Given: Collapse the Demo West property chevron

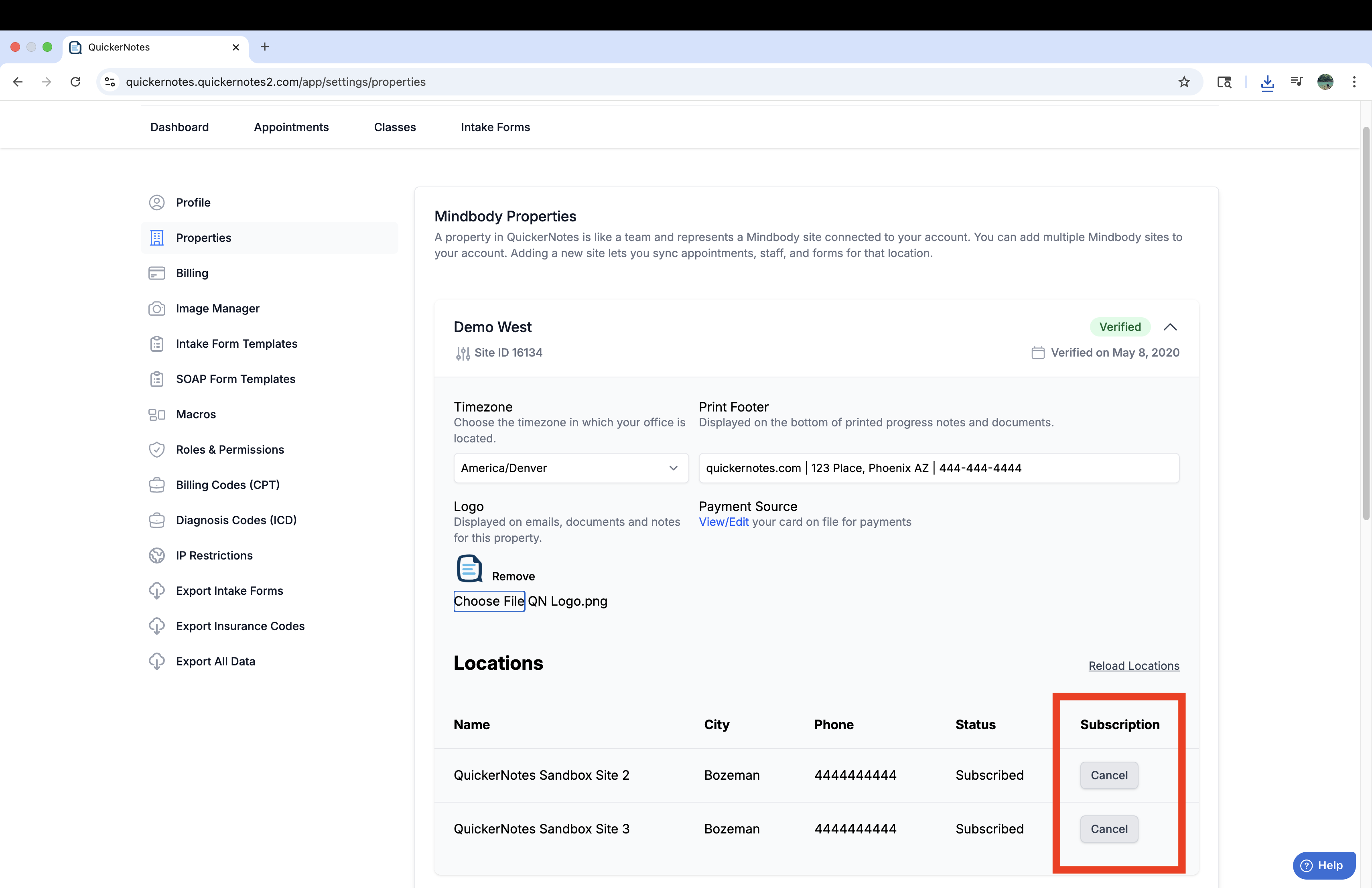Looking at the screenshot, I should click(1170, 327).
